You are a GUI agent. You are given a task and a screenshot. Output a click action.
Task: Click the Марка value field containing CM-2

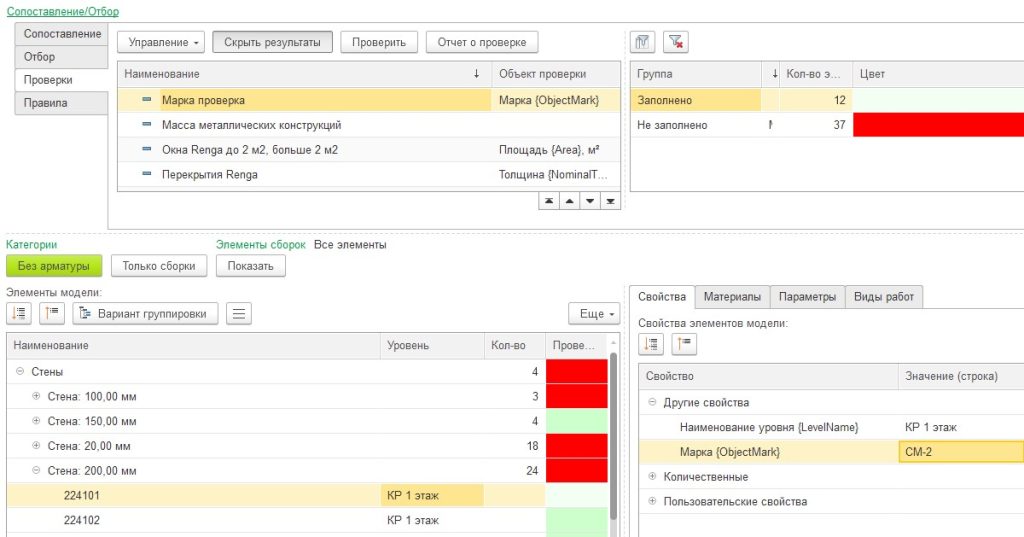point(960,452)
